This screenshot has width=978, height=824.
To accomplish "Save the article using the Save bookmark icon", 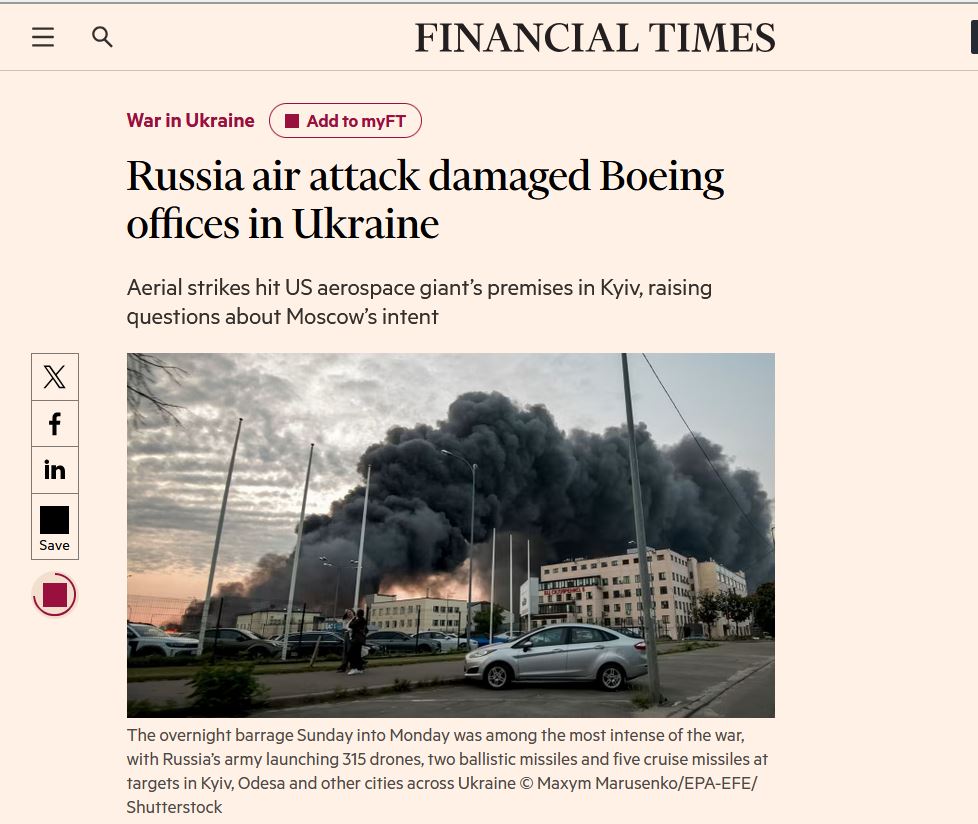I will (54, 518).
